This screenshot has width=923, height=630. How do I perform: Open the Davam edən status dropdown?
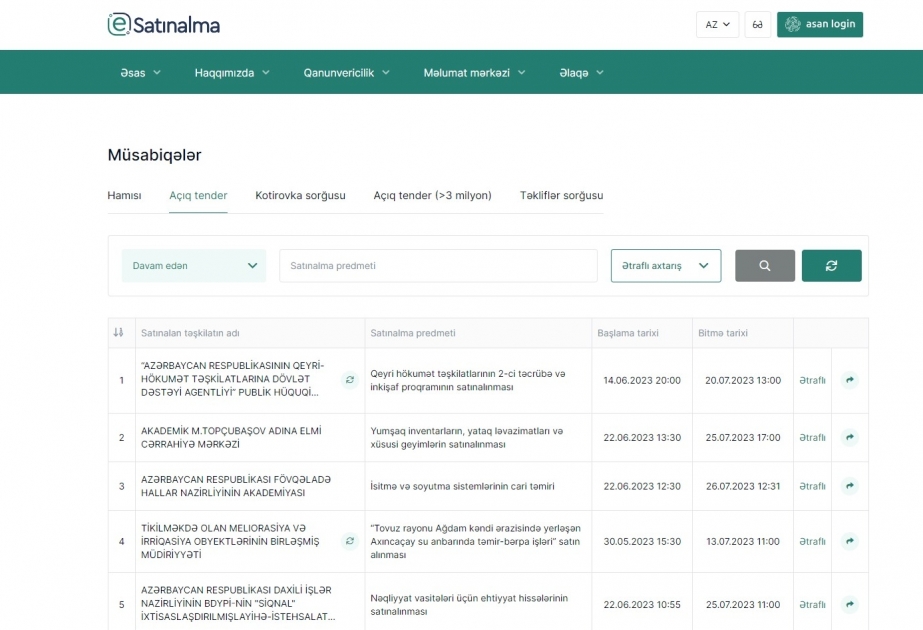point(194,266)
